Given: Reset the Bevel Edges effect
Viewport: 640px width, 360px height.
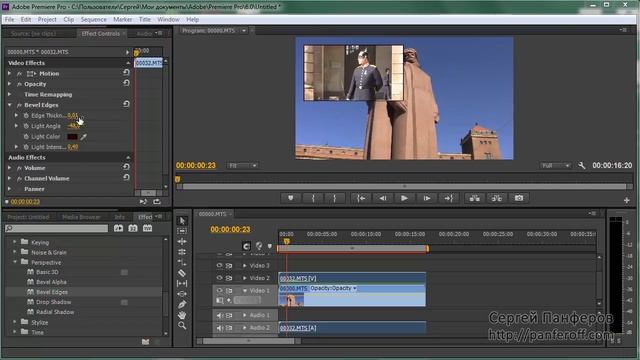Looking at the screenshot, I should pos(126,104).
